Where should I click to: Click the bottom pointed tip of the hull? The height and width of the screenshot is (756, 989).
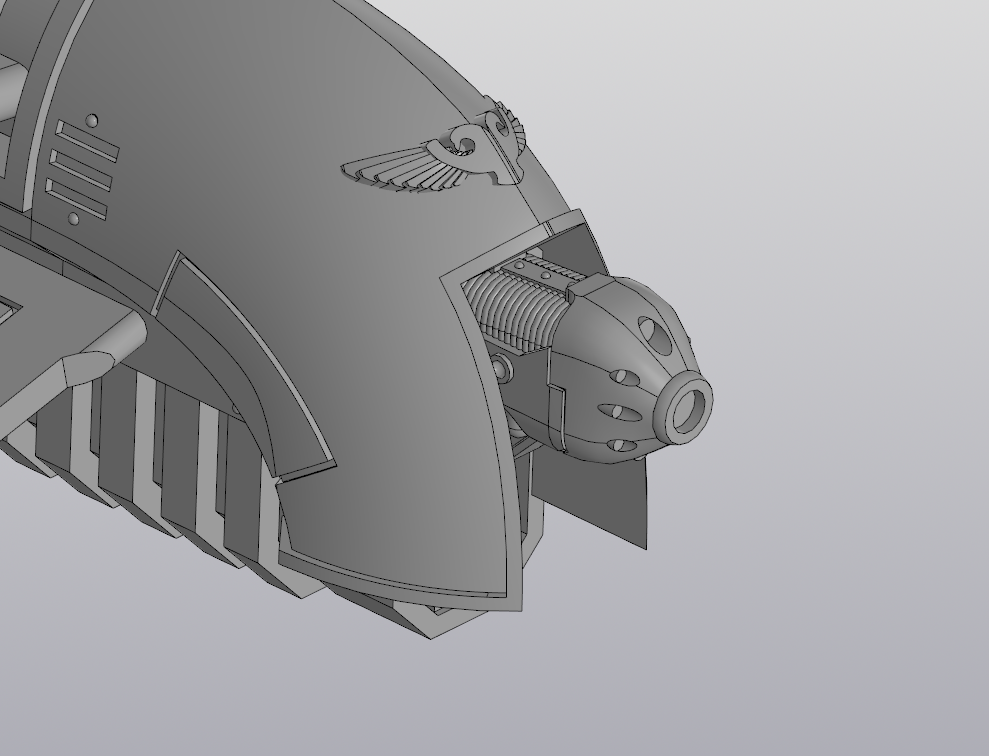432,632
